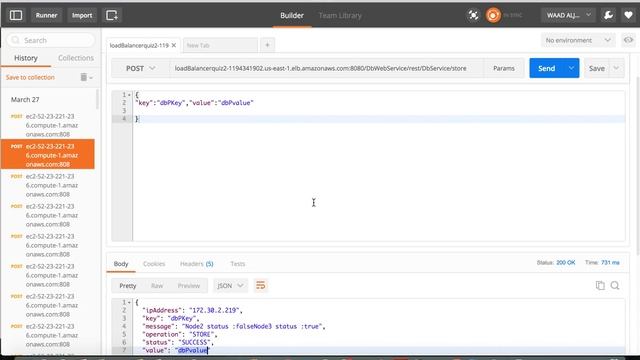Send the POST request
The image size is (640, 360).
pyautogui.click(x=547, y=68)
